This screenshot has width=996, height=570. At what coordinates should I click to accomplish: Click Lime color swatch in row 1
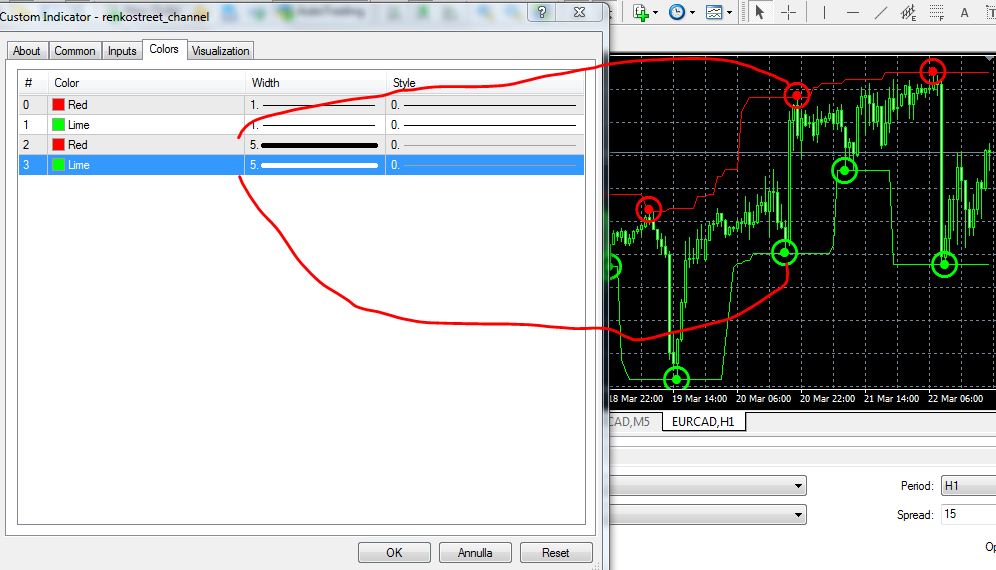coord(58,125)
